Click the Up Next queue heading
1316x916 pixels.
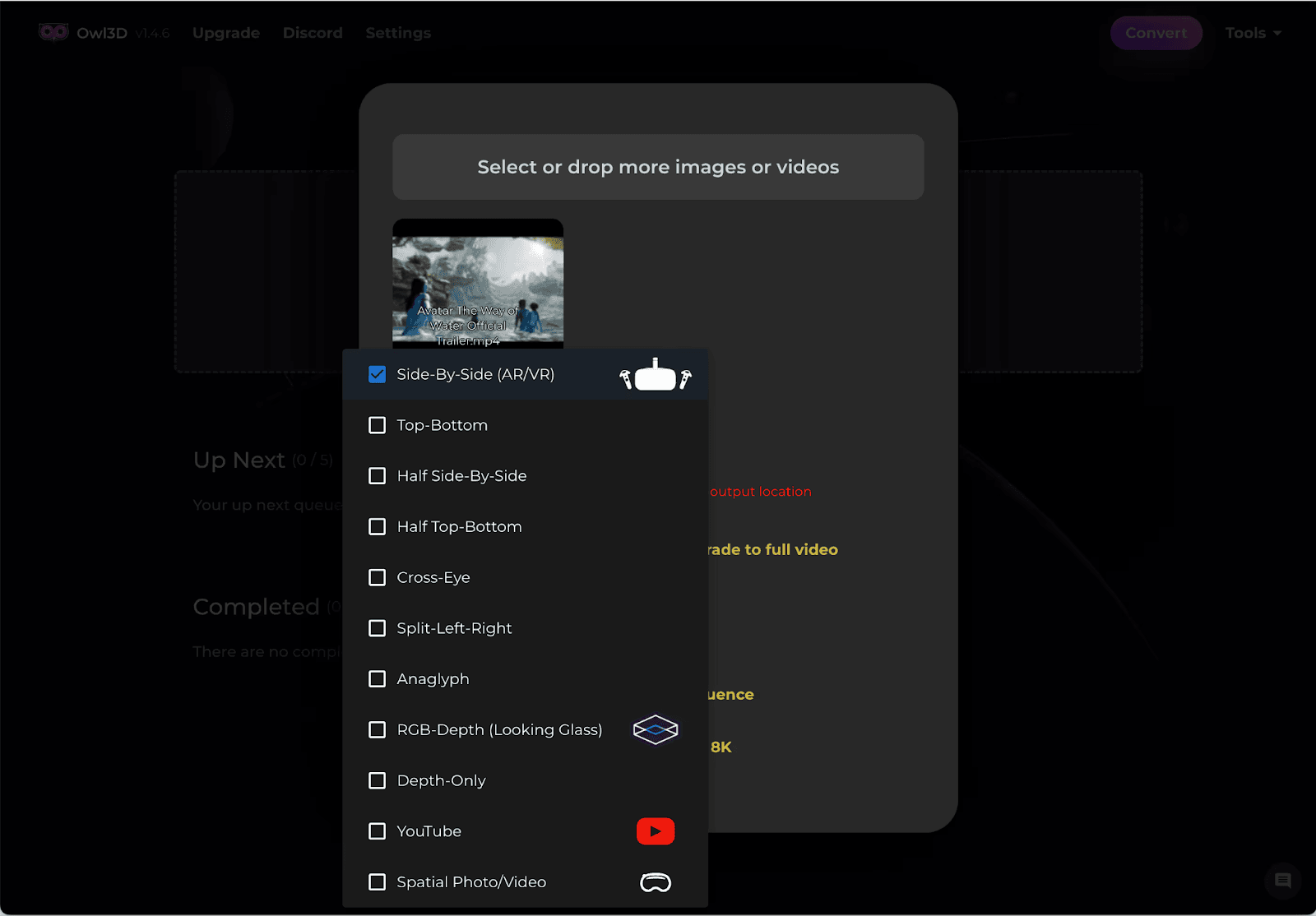pos(239,460)
